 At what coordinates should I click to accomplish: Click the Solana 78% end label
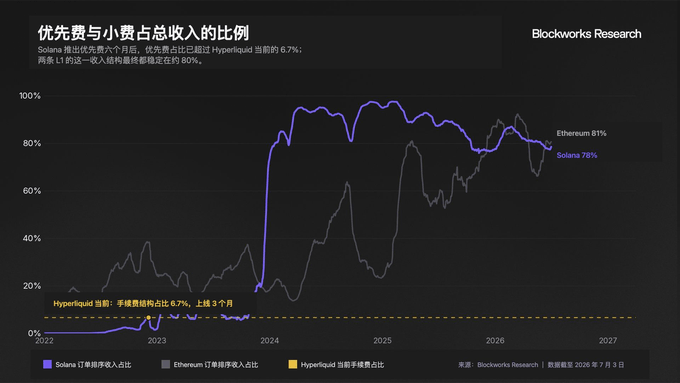click(577, 155)
